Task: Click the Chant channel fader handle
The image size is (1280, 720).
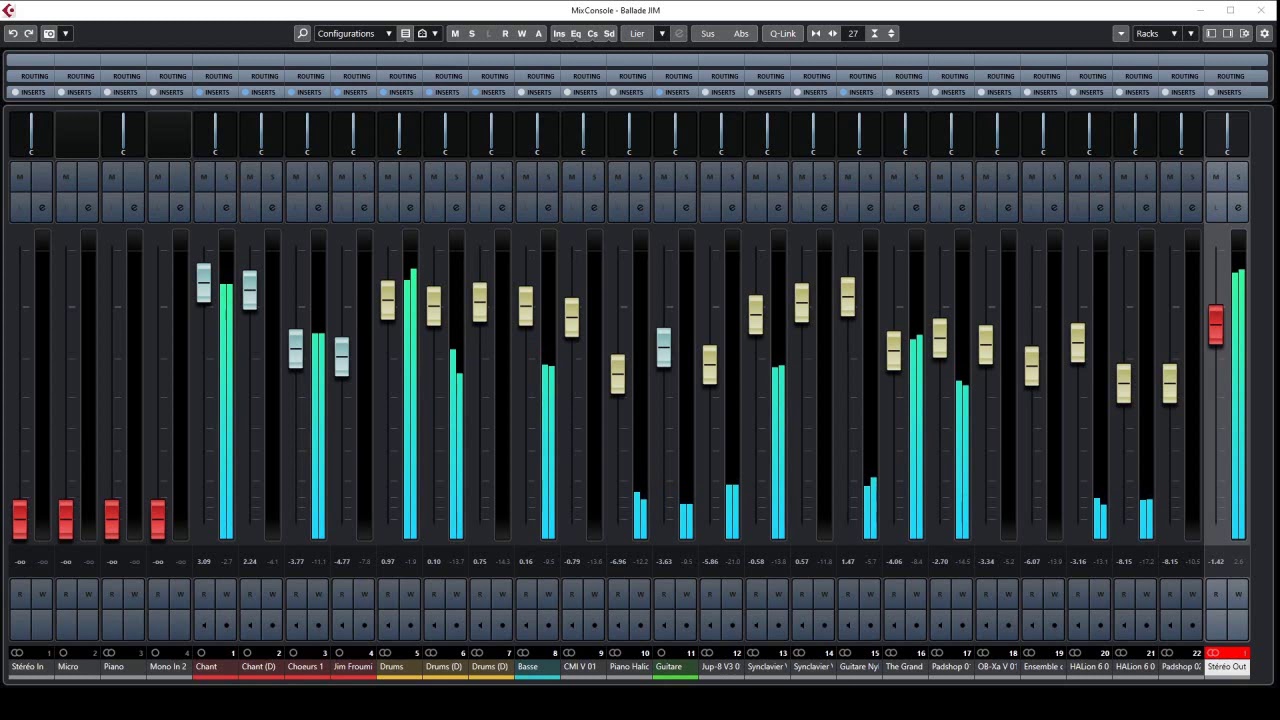Action: click(x=204, y=284)
